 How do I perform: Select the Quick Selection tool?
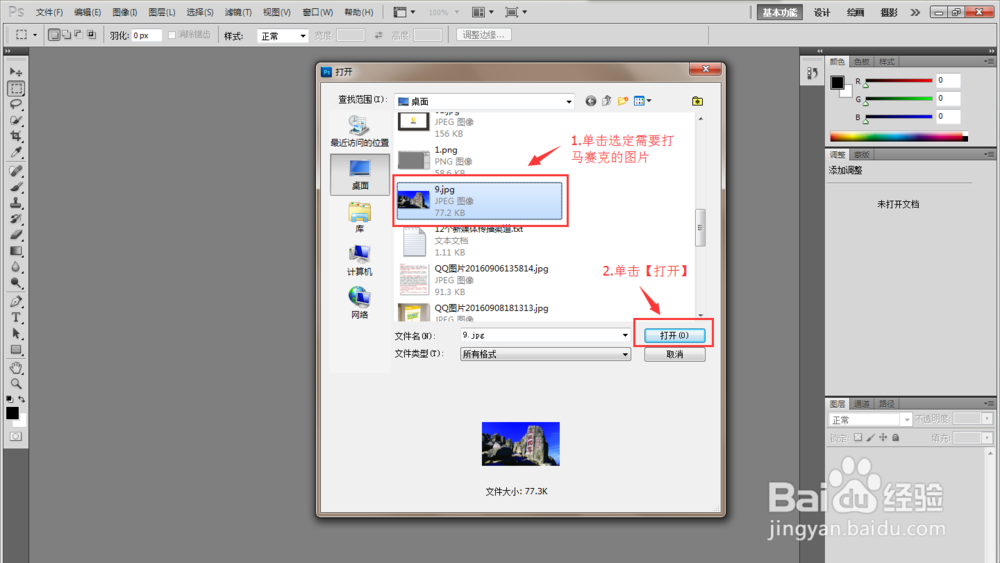[16, 121]
